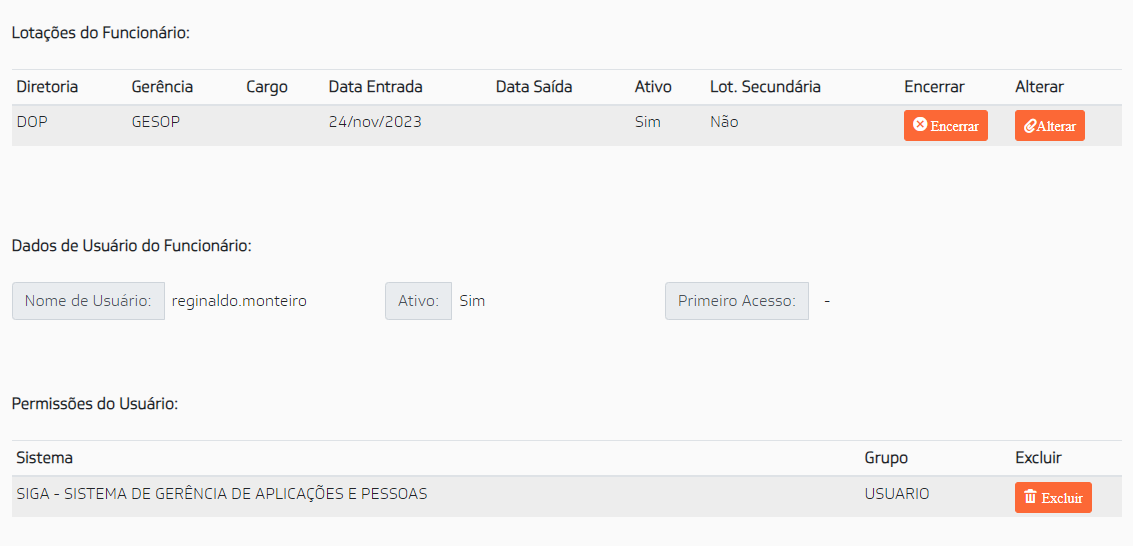This screenshot has height=546, width=1133.
Task: Click the USUARIO group cell
Action: click(x=897, y=494)
